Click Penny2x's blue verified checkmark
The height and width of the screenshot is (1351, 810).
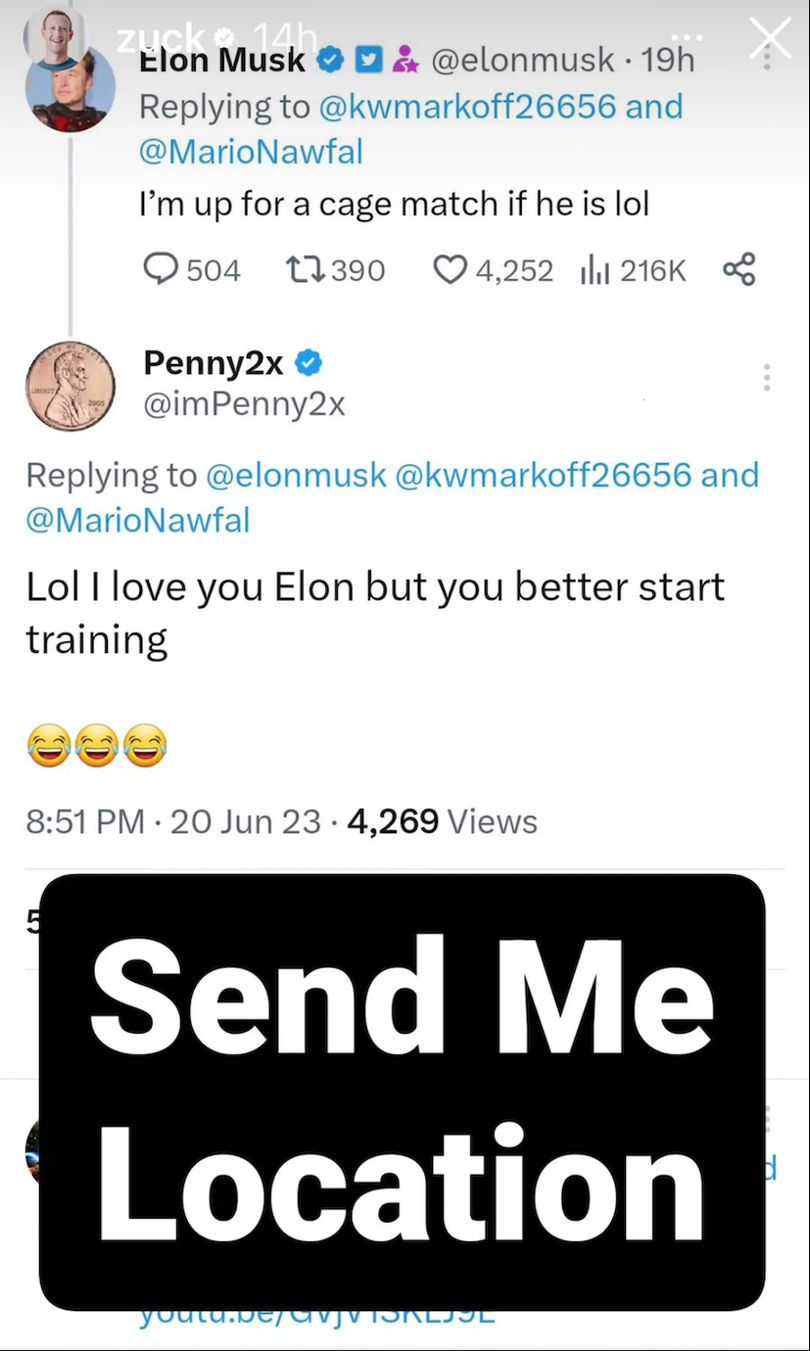(310, 364)
